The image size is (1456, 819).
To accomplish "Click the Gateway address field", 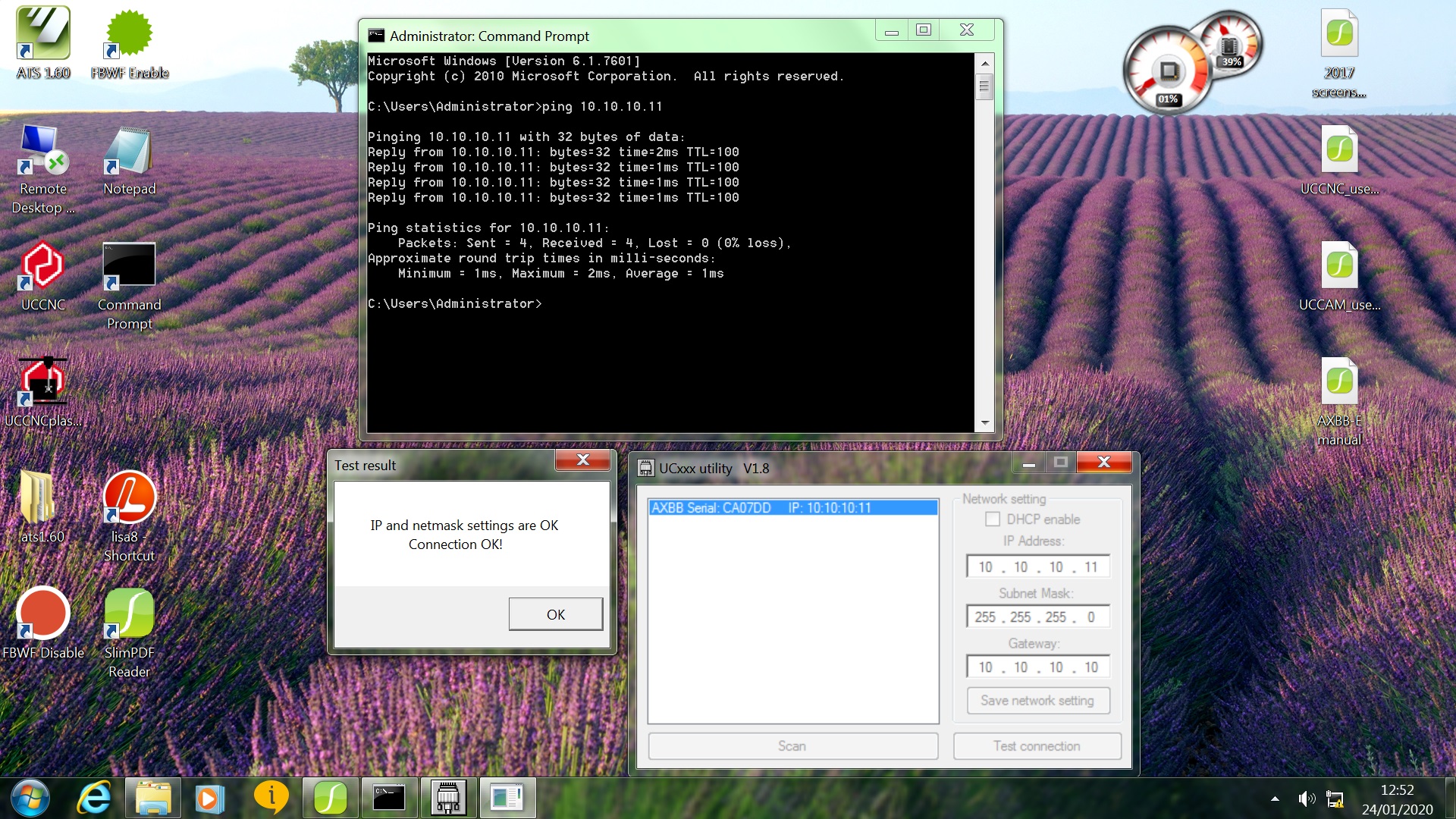I will tap(1037, 667).
